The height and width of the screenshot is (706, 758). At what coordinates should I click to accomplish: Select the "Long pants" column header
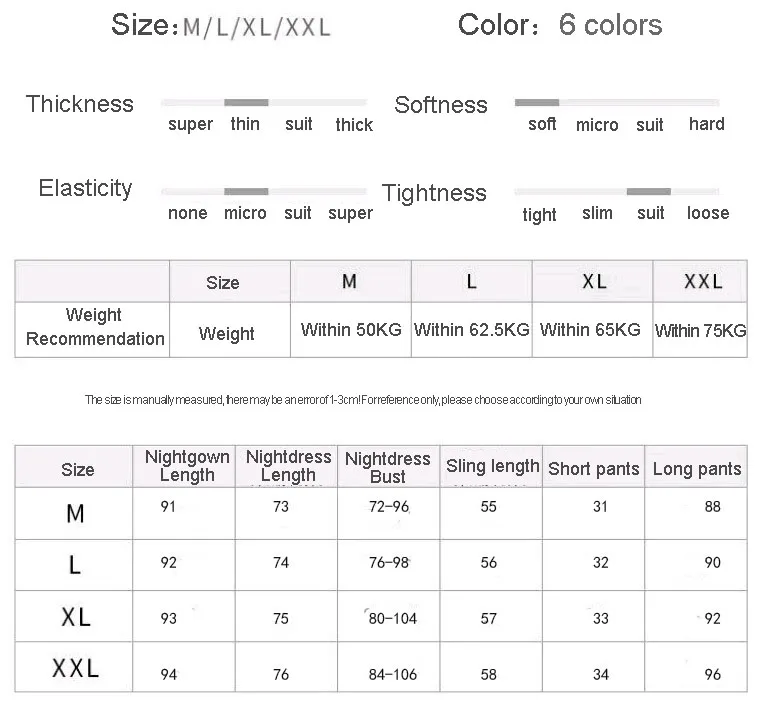pos(697,468)
